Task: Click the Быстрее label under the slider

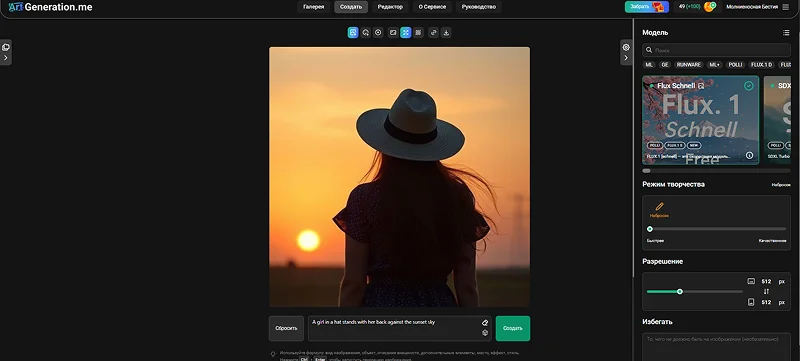Action: pyautogui.click(x=656, y=241)
